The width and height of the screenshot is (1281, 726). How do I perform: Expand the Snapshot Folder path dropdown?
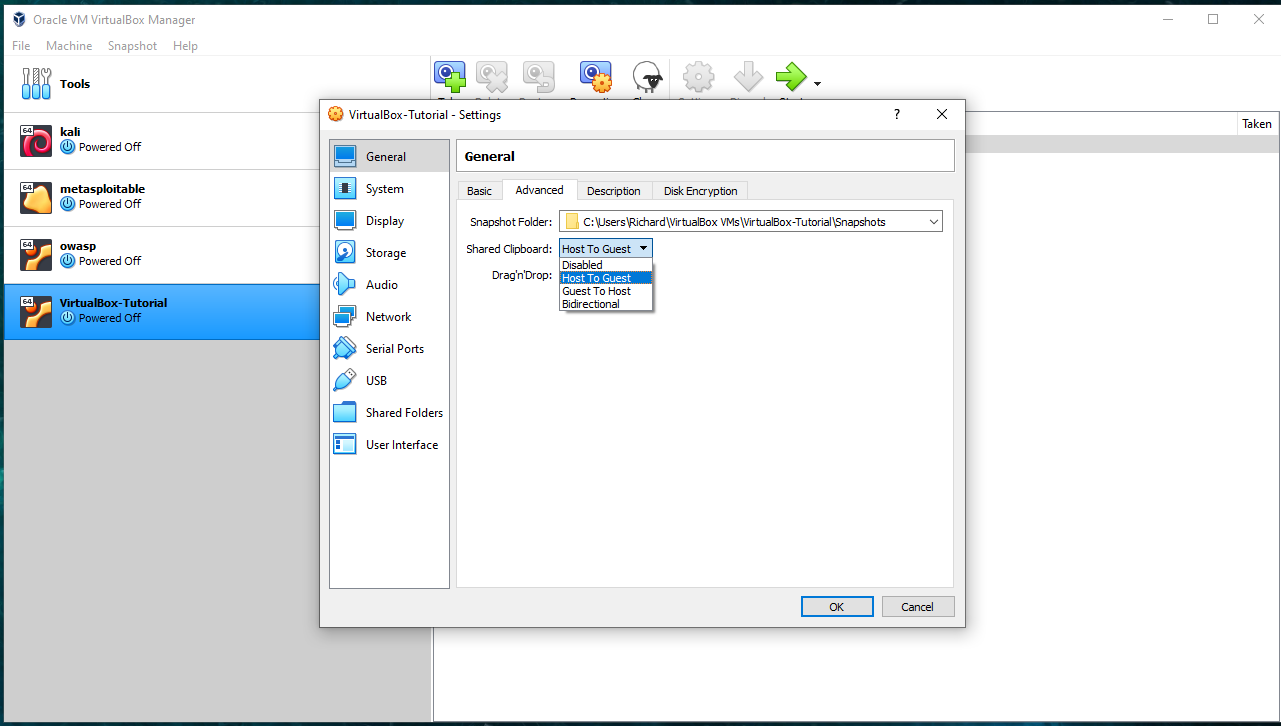933,222
